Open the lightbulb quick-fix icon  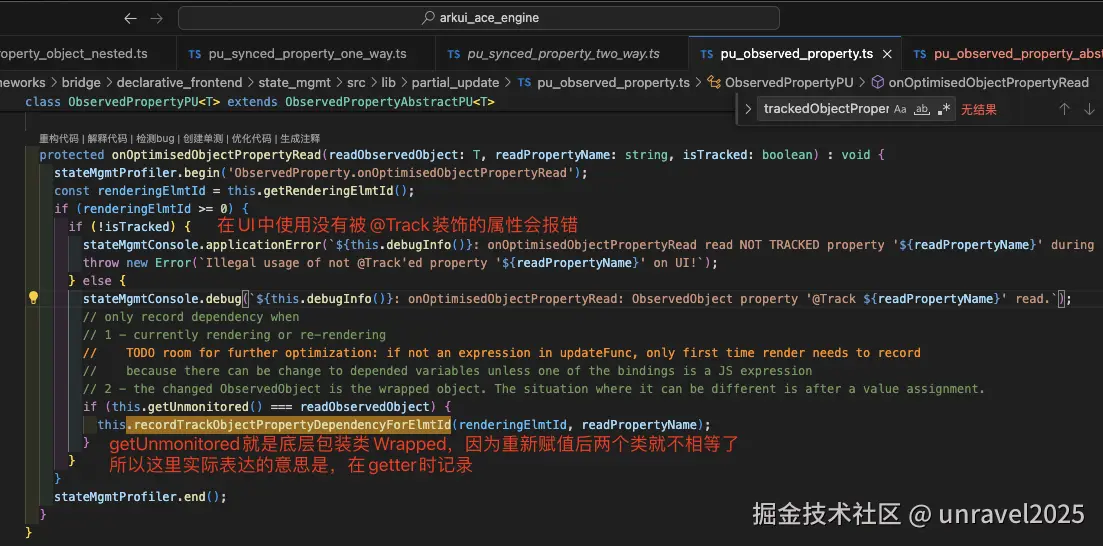(x=32, y=298)
